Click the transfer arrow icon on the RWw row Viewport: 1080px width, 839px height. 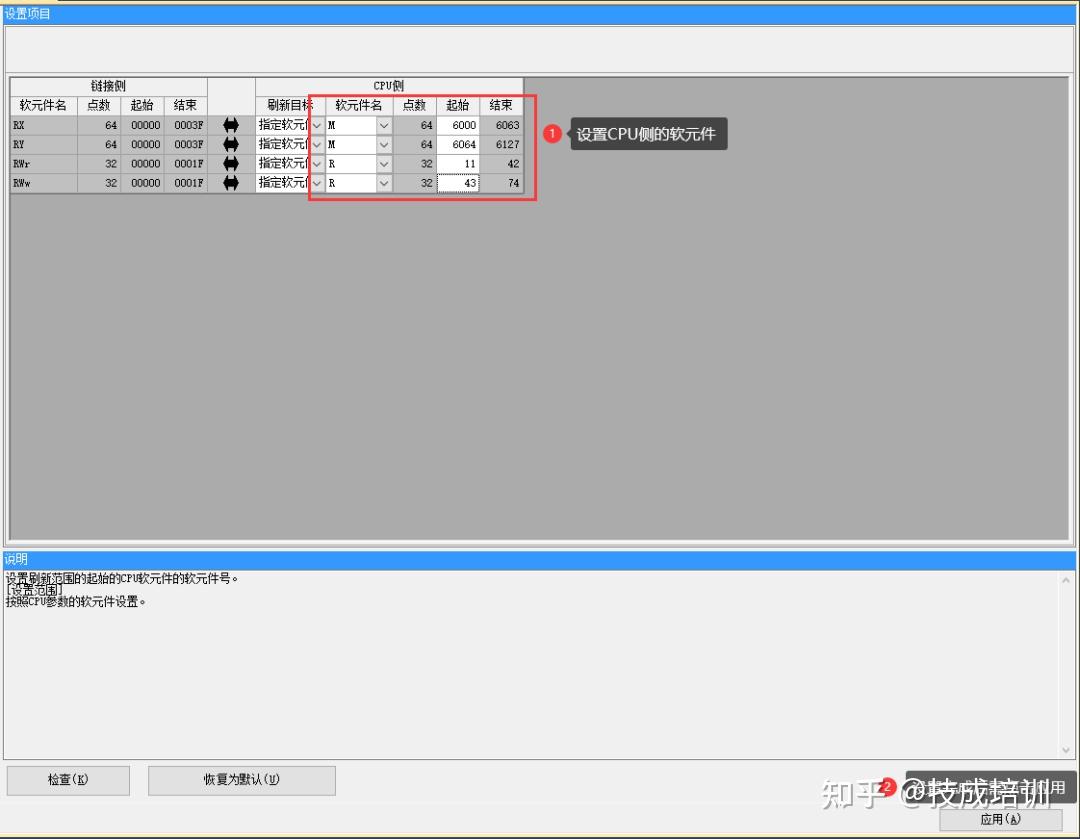[232, 182]
